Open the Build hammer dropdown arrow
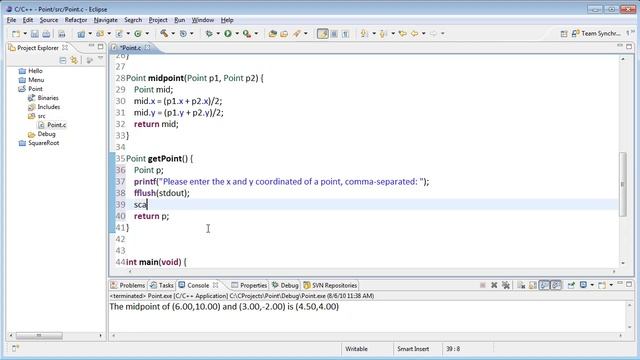This screenshot has width=640, height=360. click(173, 34)
